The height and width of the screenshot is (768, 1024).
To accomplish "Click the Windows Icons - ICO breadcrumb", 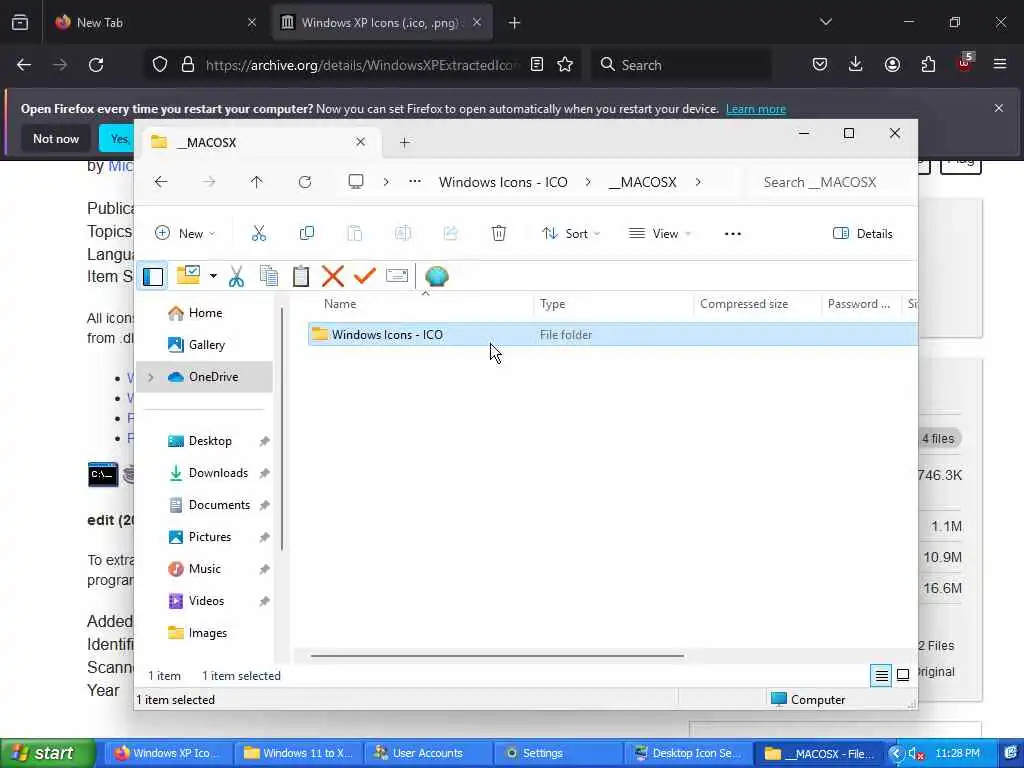I will pyautogui.click(x=503, y=182).
